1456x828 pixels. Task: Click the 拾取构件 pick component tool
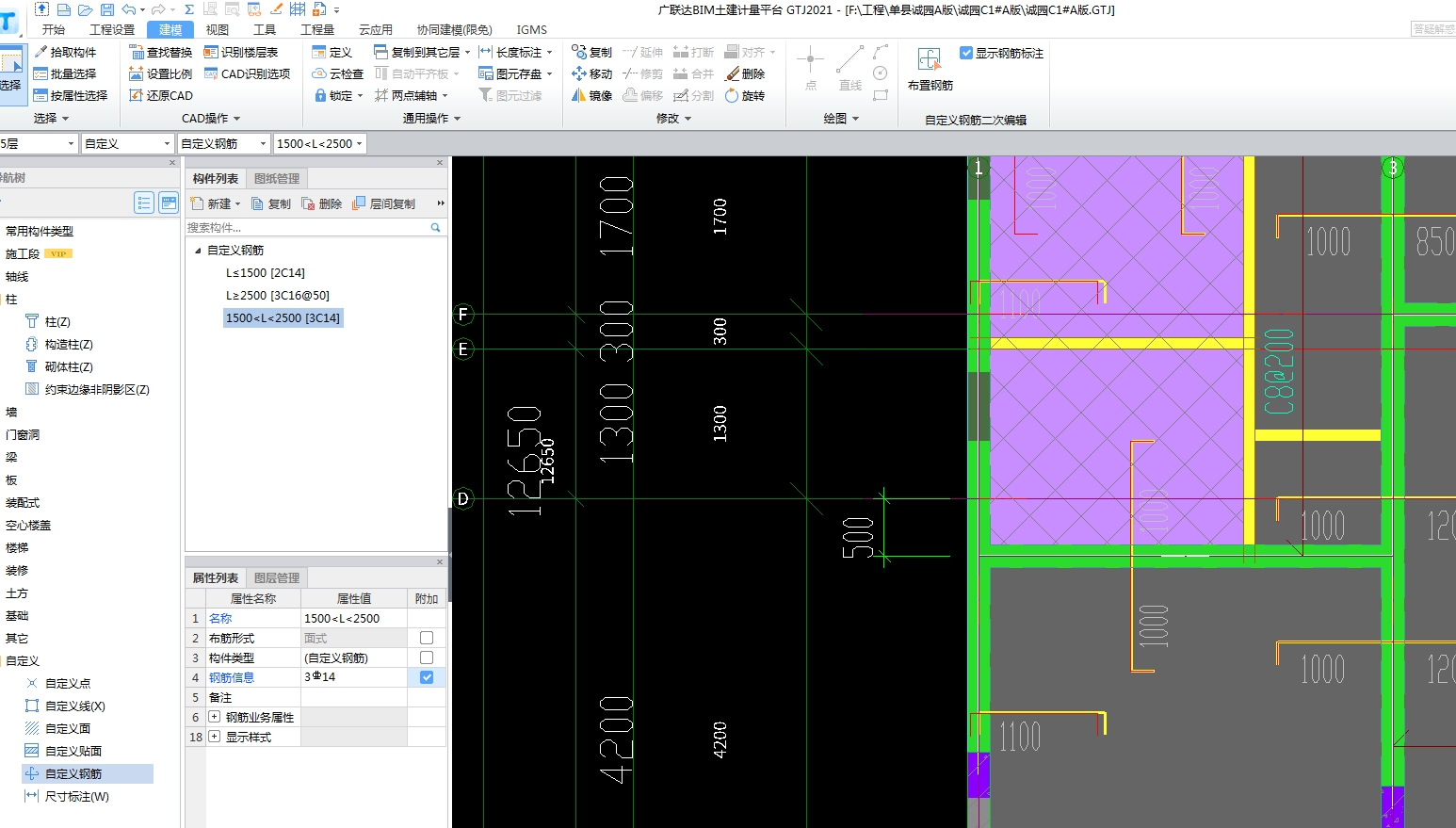click(65, 53)
